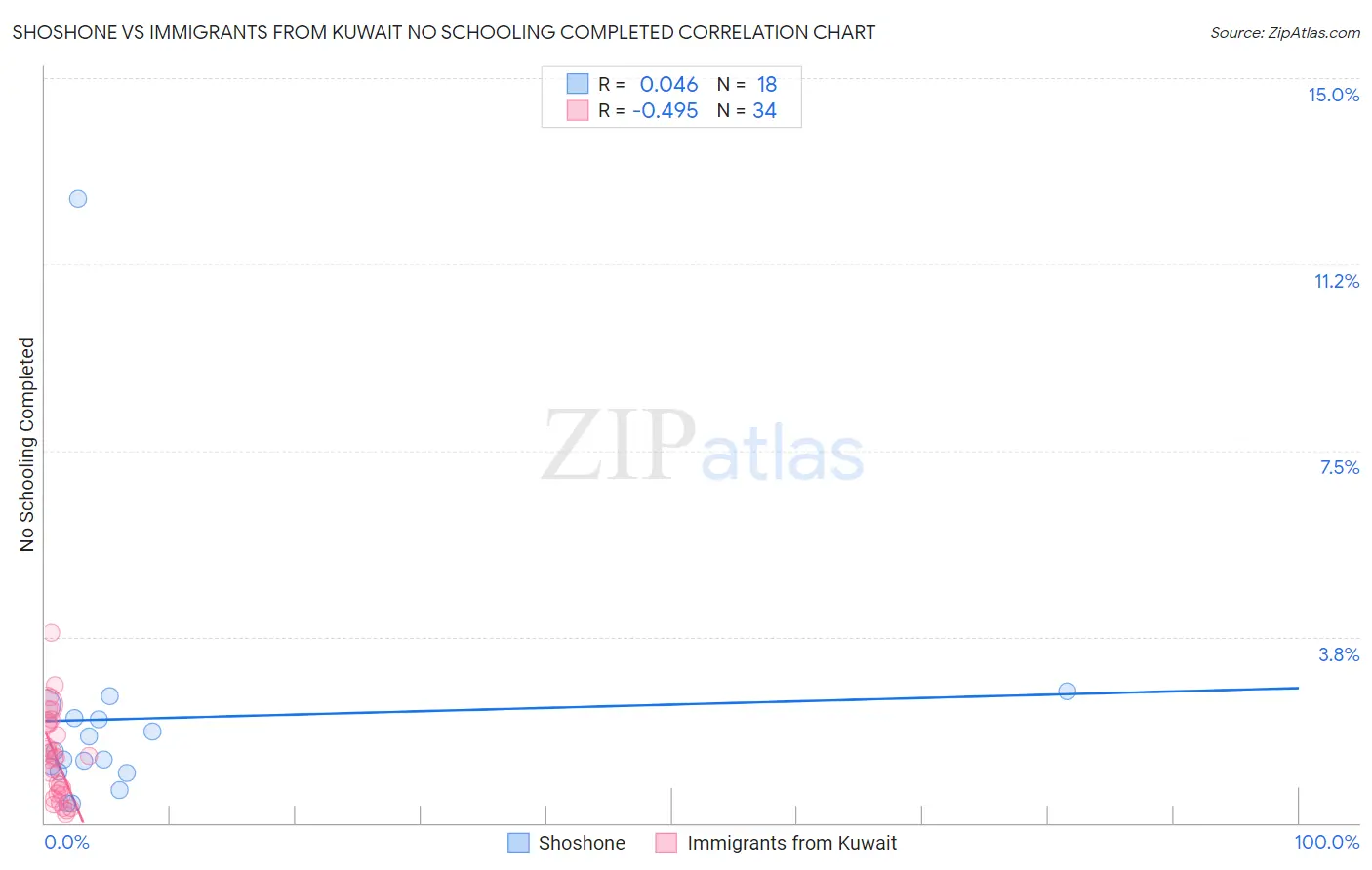Viewport: 1372px width, 870px height.
Task: Click the N value 34 in legend
Action: [x=764, y=111]
